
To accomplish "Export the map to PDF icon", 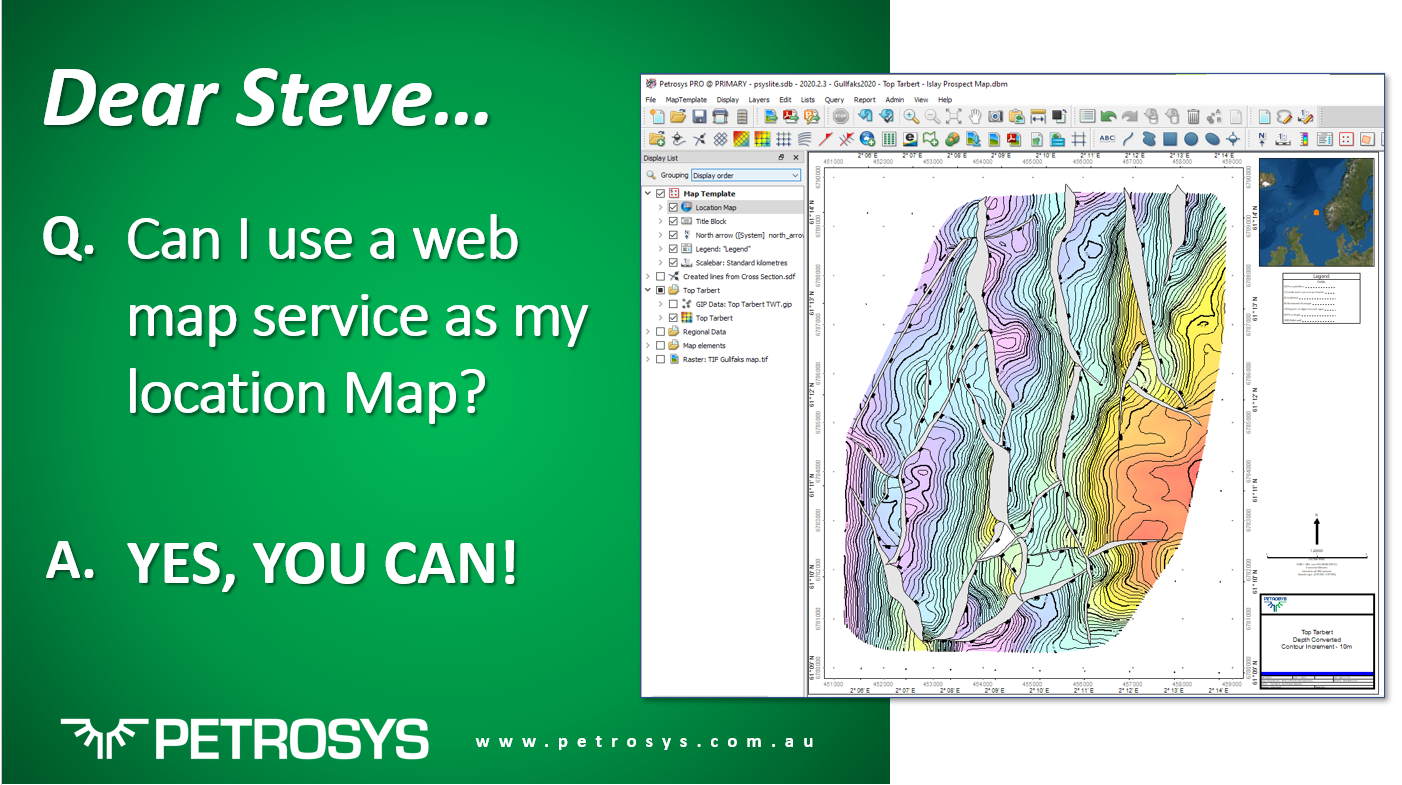I will click(x=790, y=116).
